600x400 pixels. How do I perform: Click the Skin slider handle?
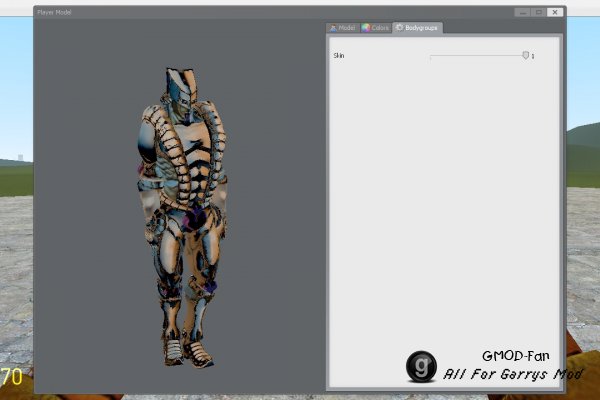(x=526, y=56)
